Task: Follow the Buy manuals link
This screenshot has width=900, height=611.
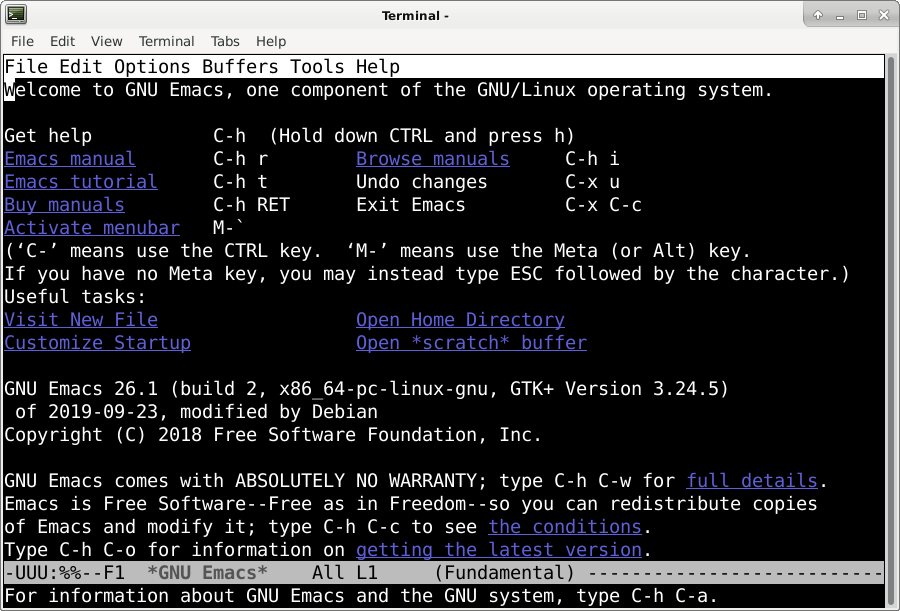Action: [x=64, y=204]
